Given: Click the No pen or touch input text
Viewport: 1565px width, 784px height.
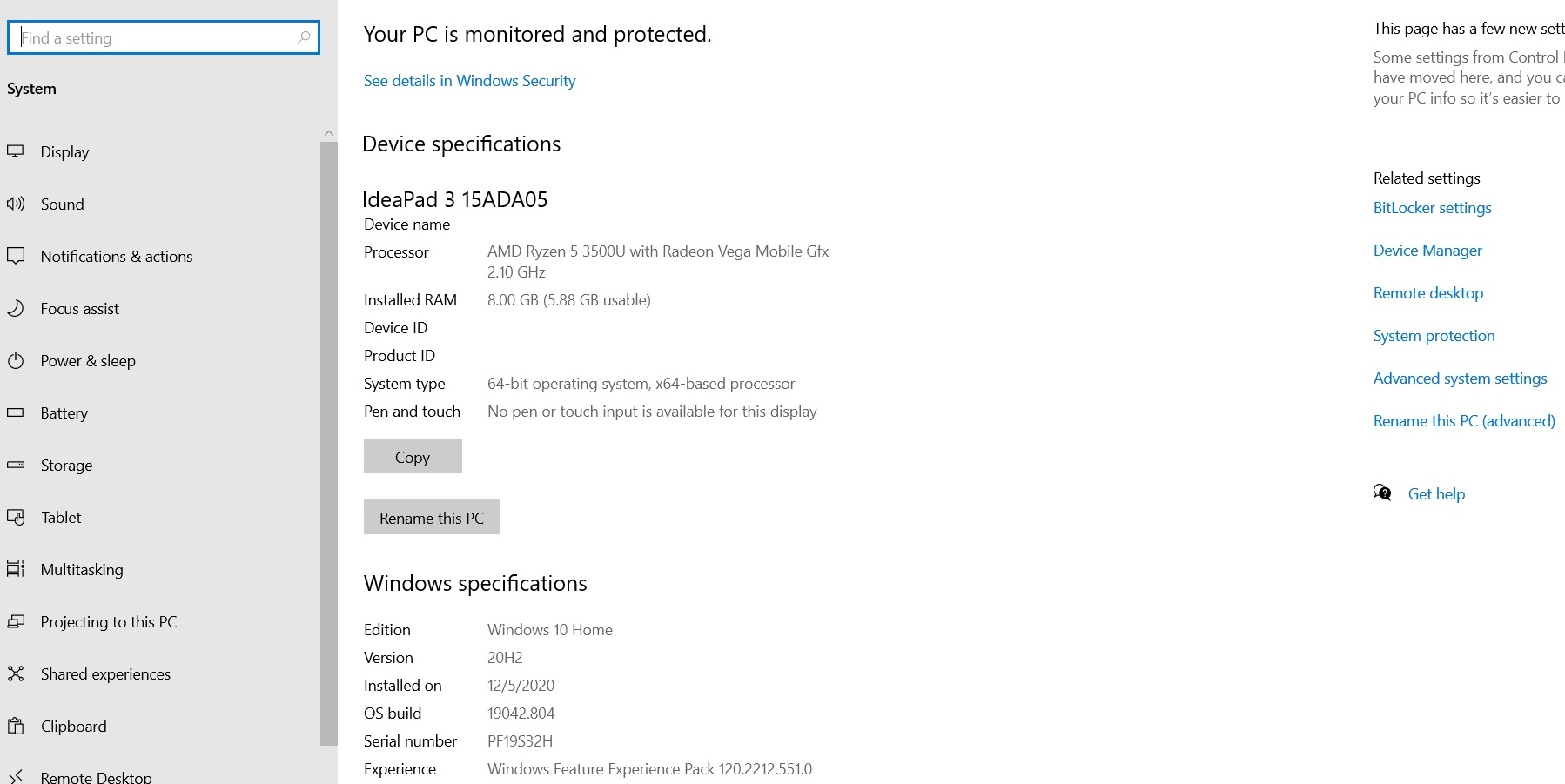Looking at the screenshot, I should [x=652, y=412].
